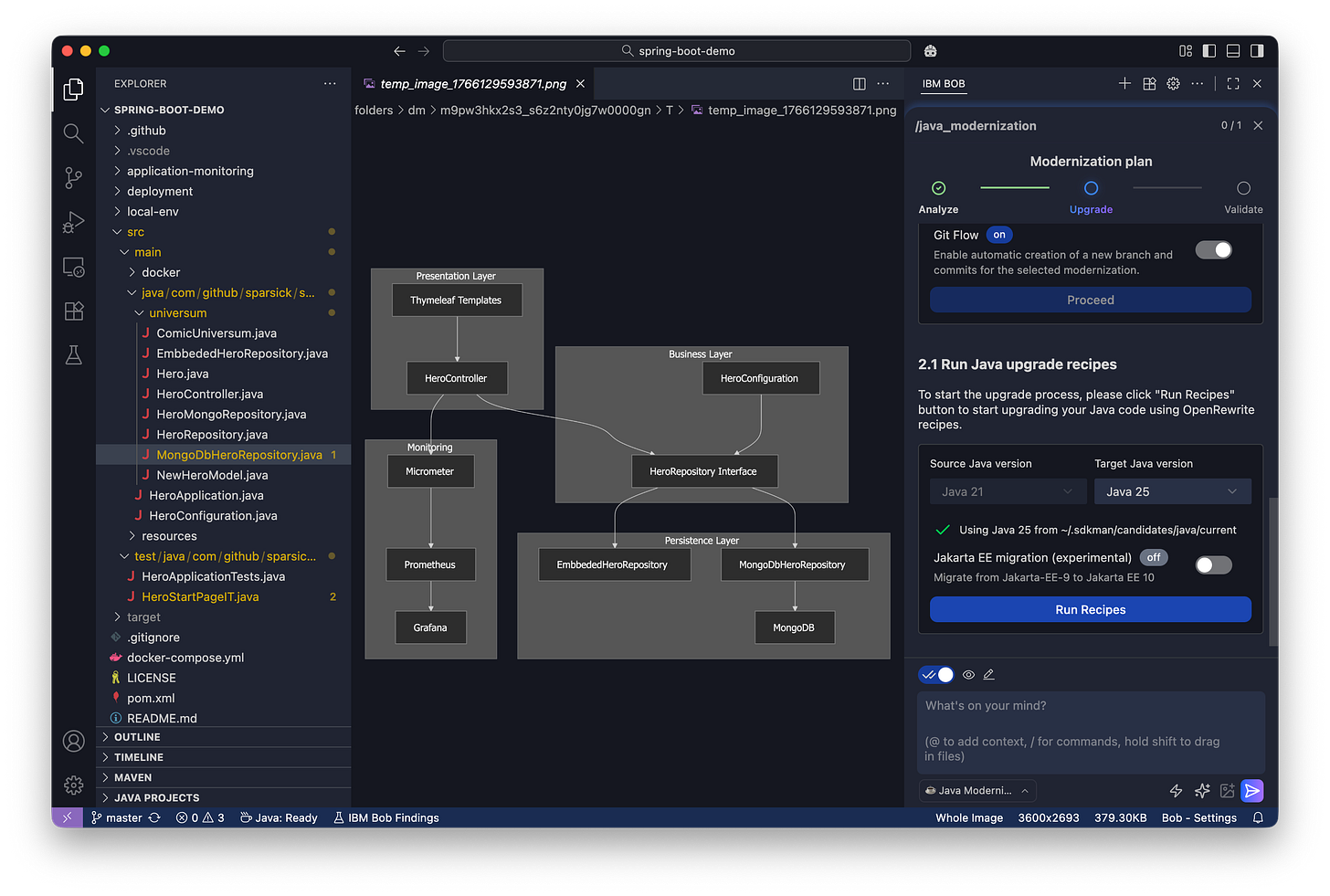The width and height of the screenshot is (1330, 896).
Task: Turn off the Git Flow switch
Action: tap(1213, 250)
